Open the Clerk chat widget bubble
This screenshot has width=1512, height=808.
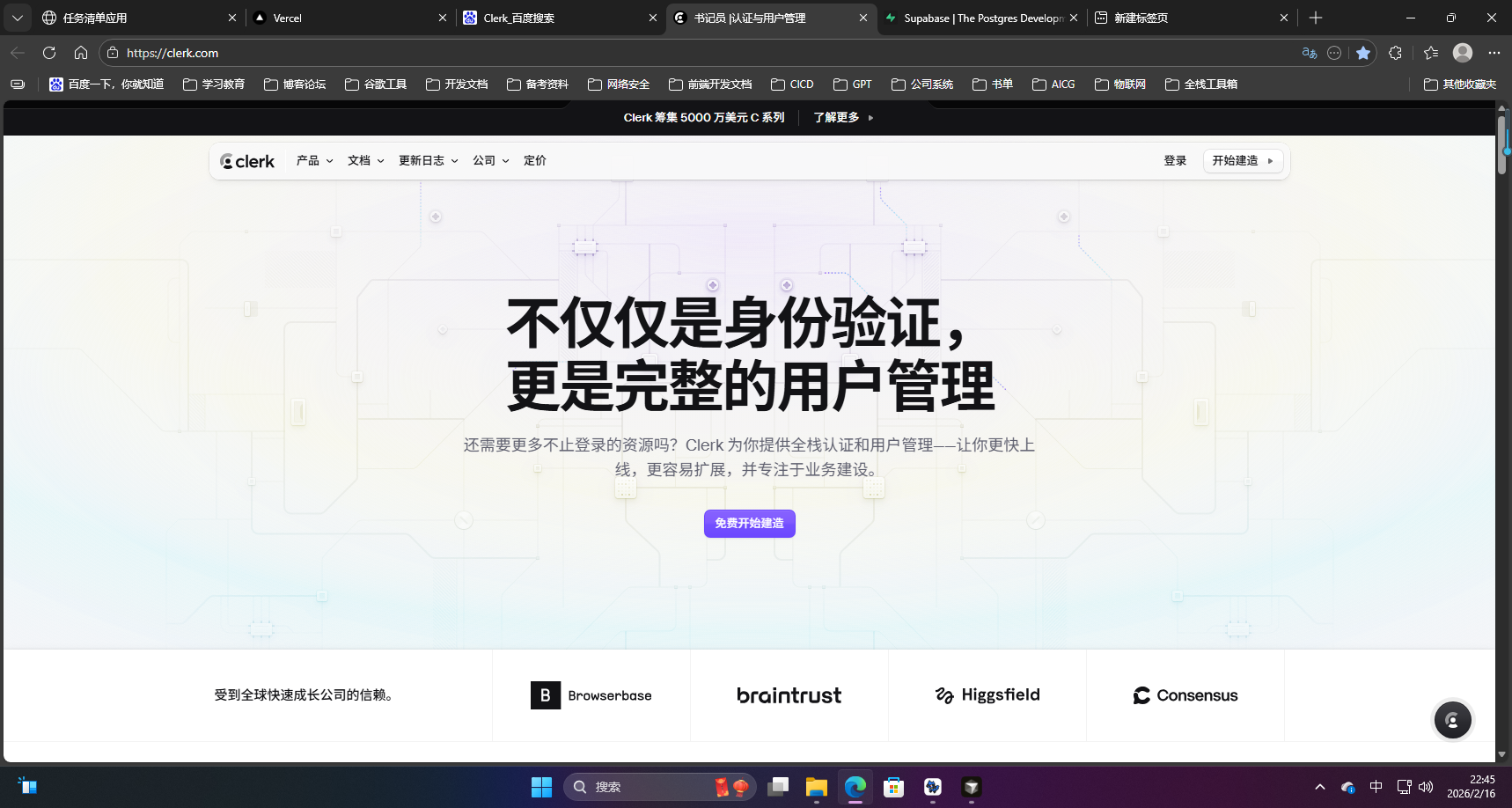point(1452,720)
